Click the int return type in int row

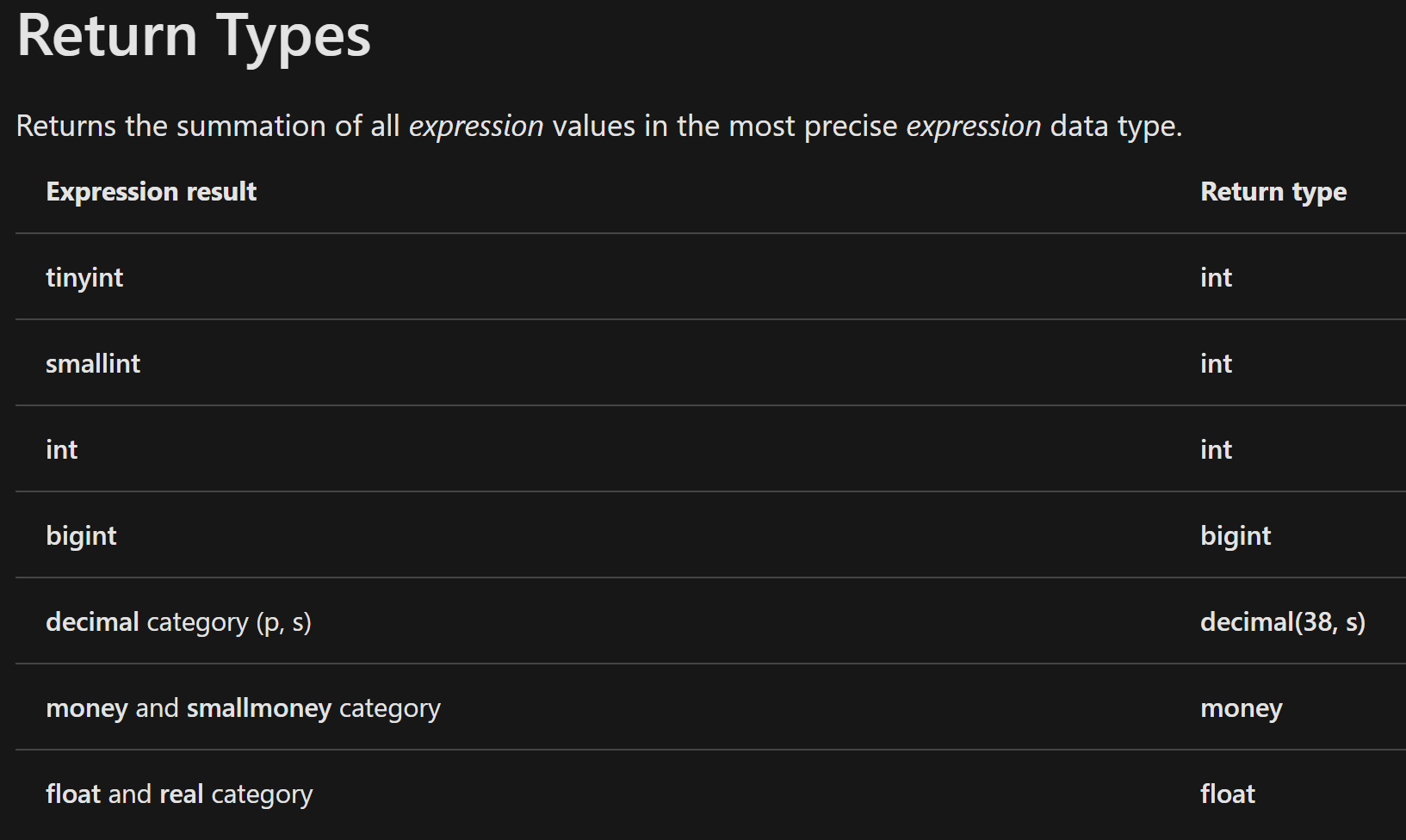(x=1216, y=449)
